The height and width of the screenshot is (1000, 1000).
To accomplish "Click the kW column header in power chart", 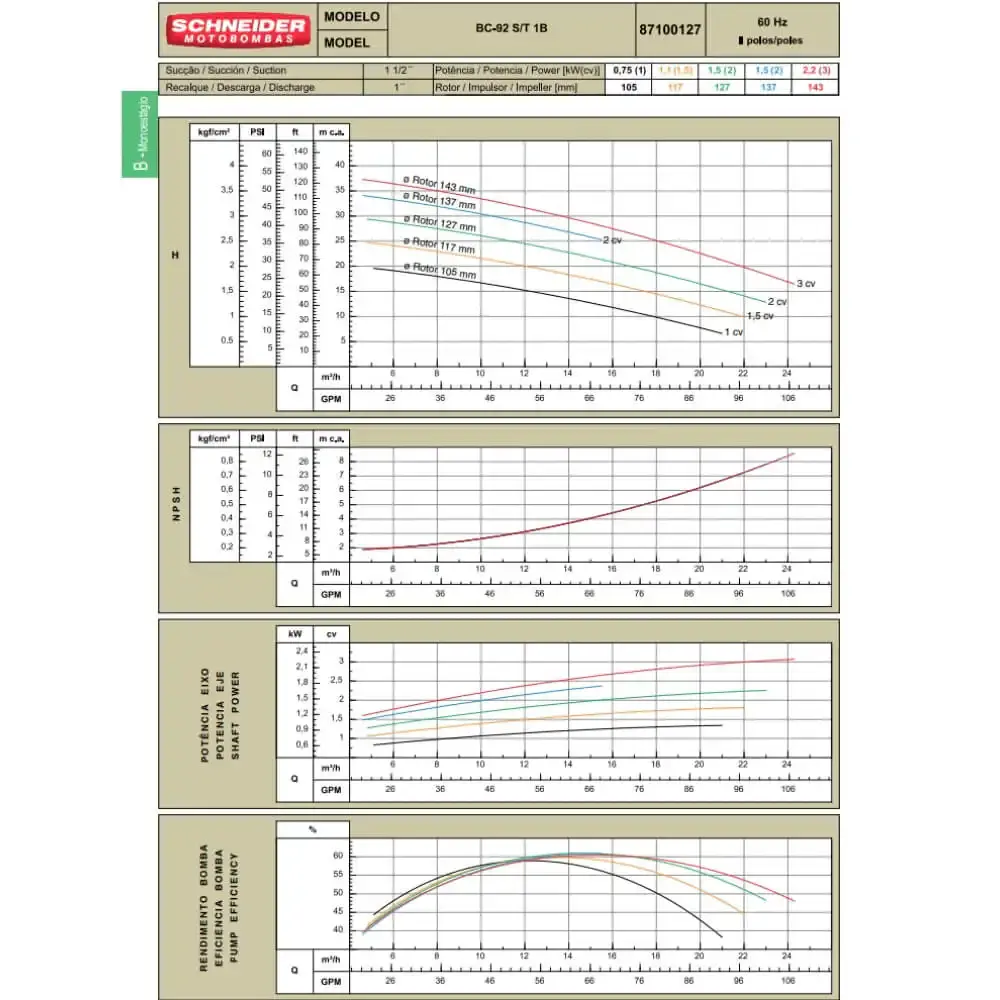I will pos(295,634).
